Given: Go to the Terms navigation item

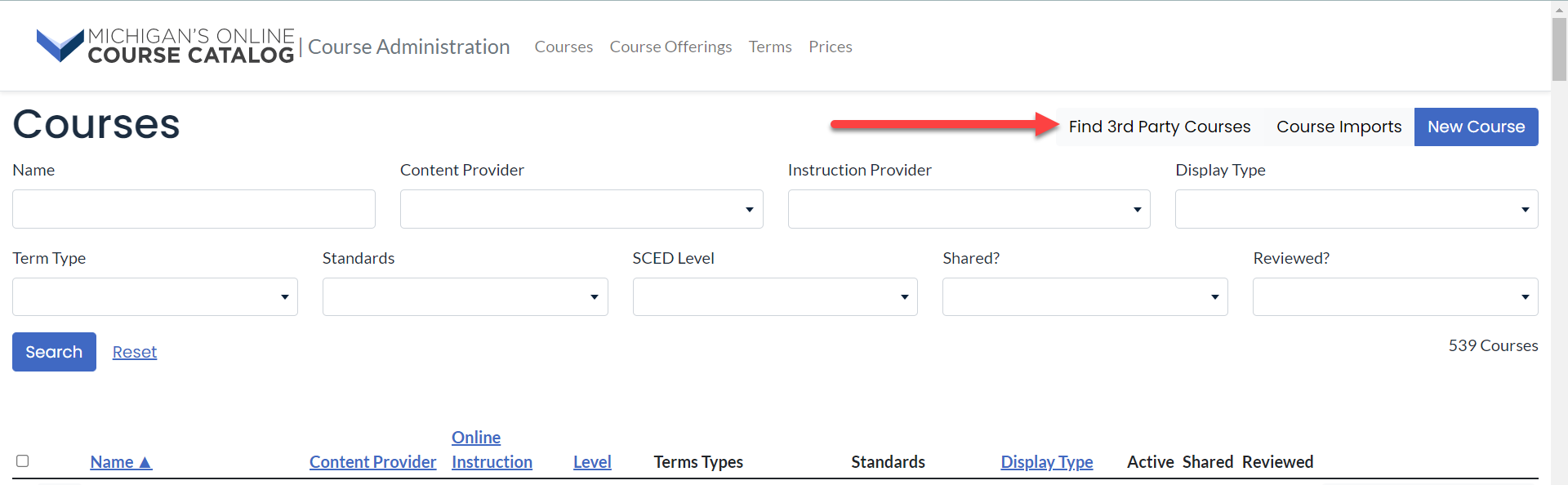Looking at the screenshot, I should click(770, 47).
